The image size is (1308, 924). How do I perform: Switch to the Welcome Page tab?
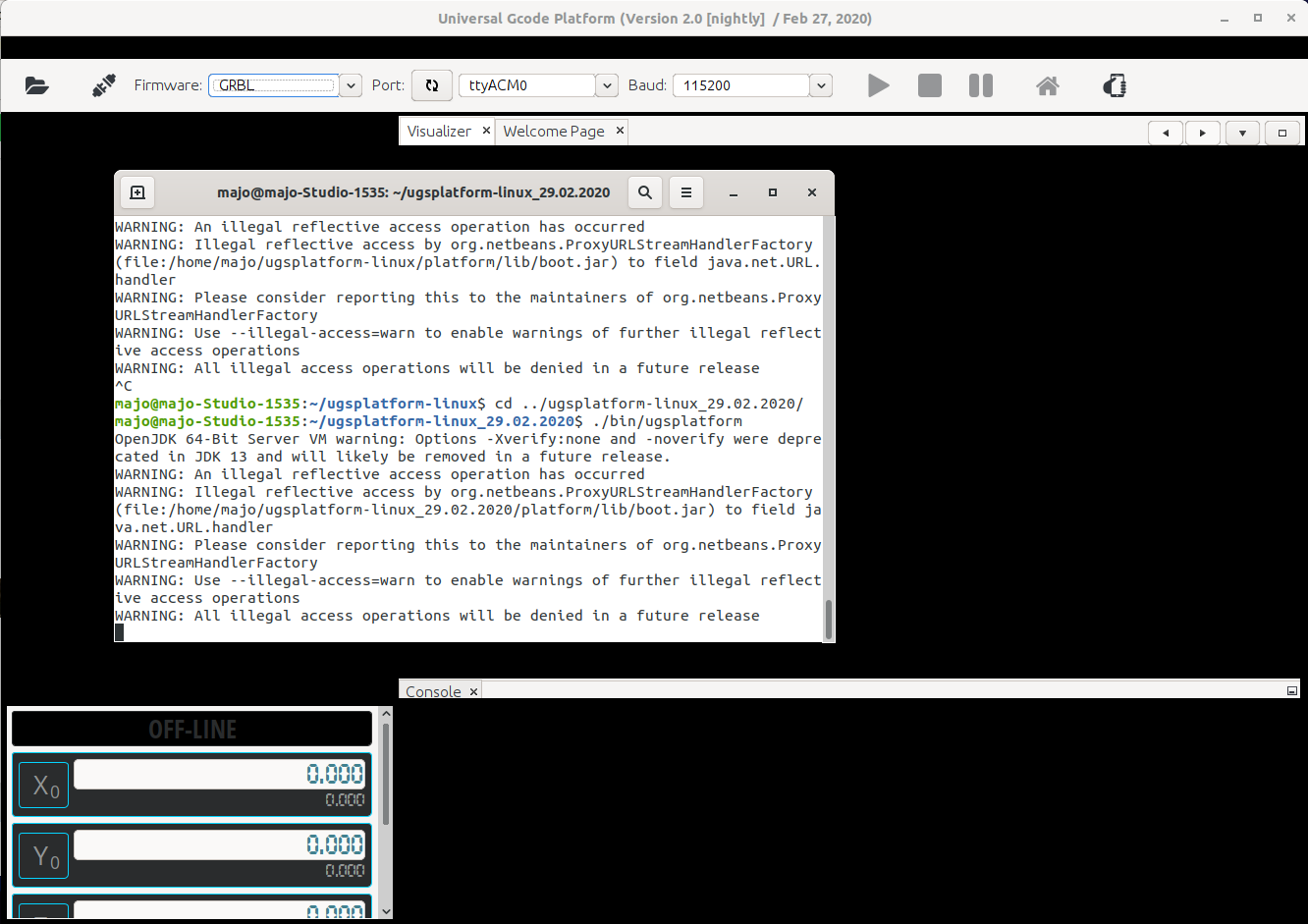pyautogui.click(x=554, y=131)
